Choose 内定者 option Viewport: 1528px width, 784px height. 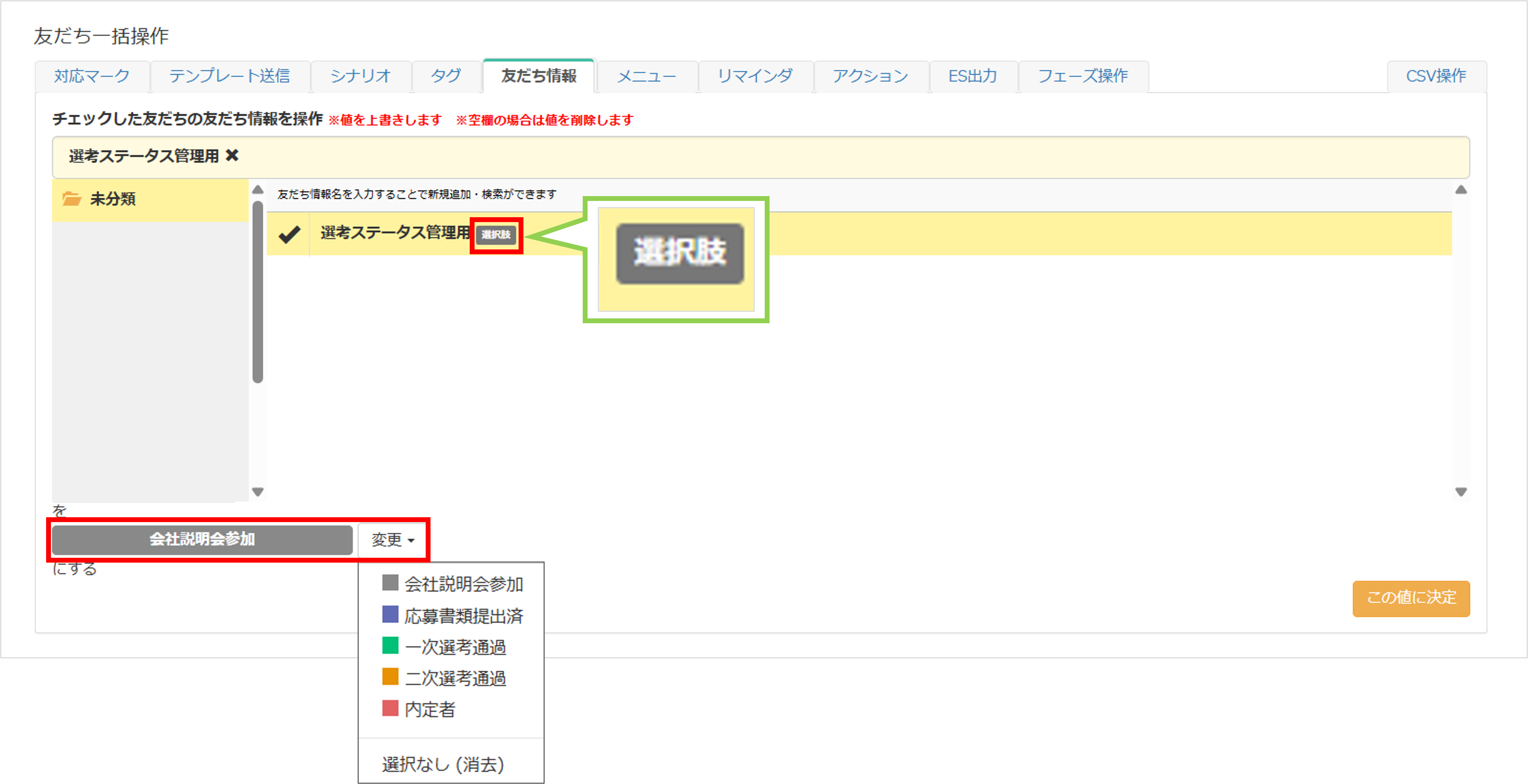coord(451,709)
